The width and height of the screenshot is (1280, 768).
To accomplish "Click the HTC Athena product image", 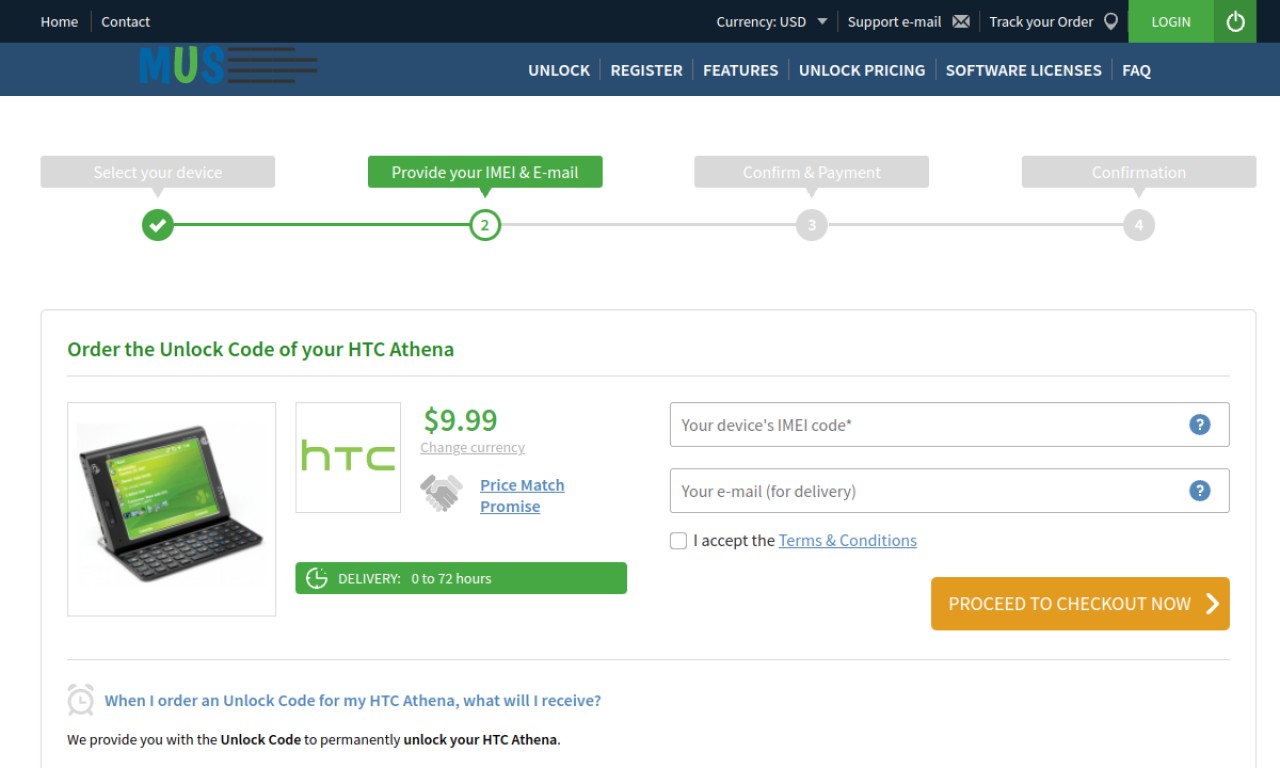I will (171, 509).
